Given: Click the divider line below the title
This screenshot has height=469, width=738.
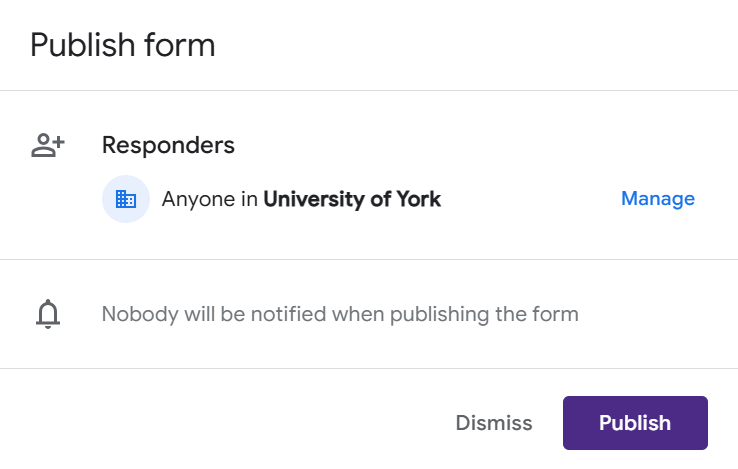Looking at the screenshot, I should pos(369,90).
